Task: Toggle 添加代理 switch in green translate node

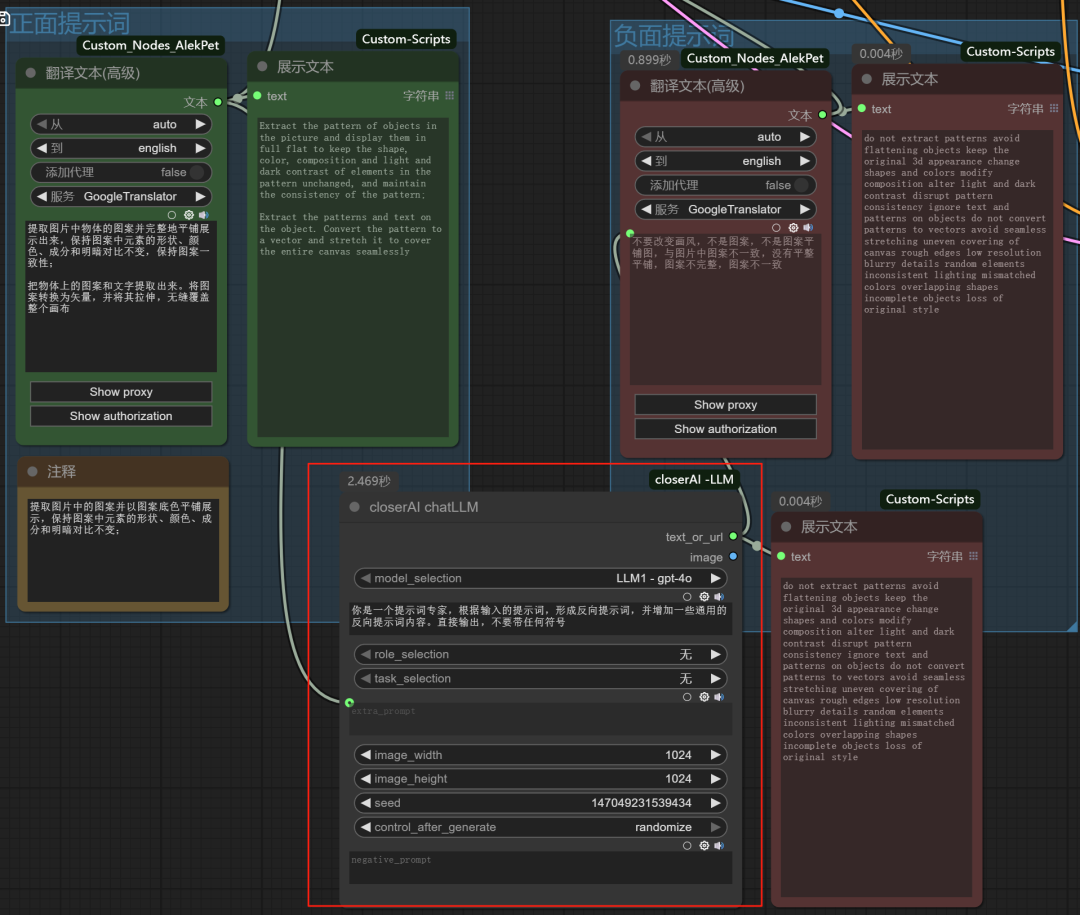Action: tap(197, 172)
